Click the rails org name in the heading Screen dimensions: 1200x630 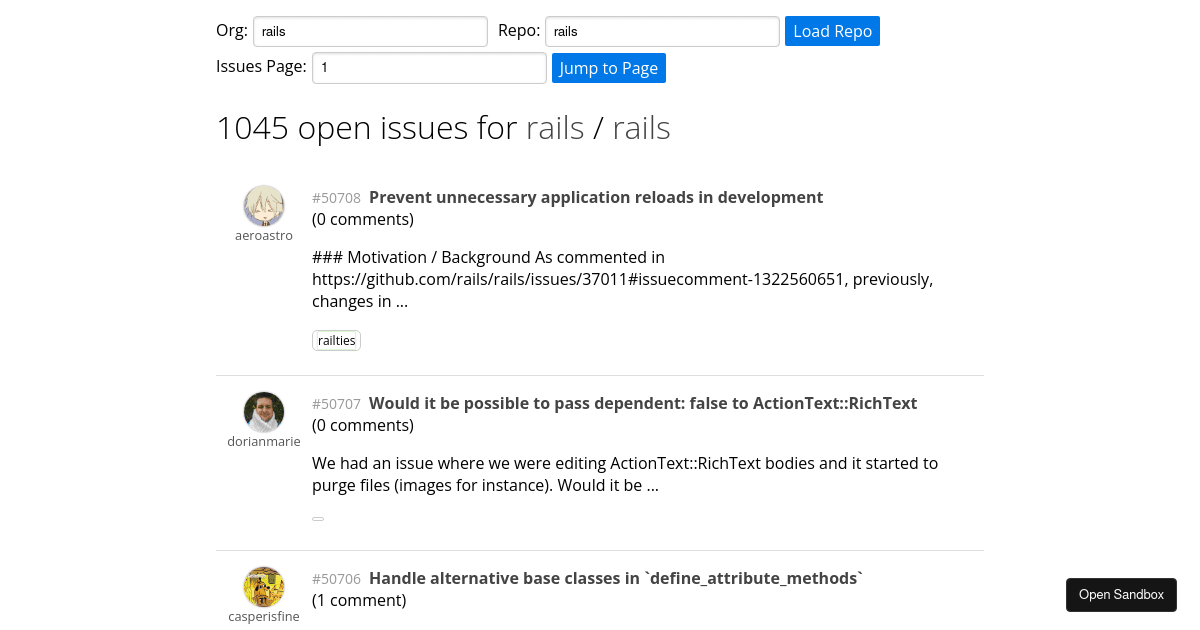[x=555, y=127]
